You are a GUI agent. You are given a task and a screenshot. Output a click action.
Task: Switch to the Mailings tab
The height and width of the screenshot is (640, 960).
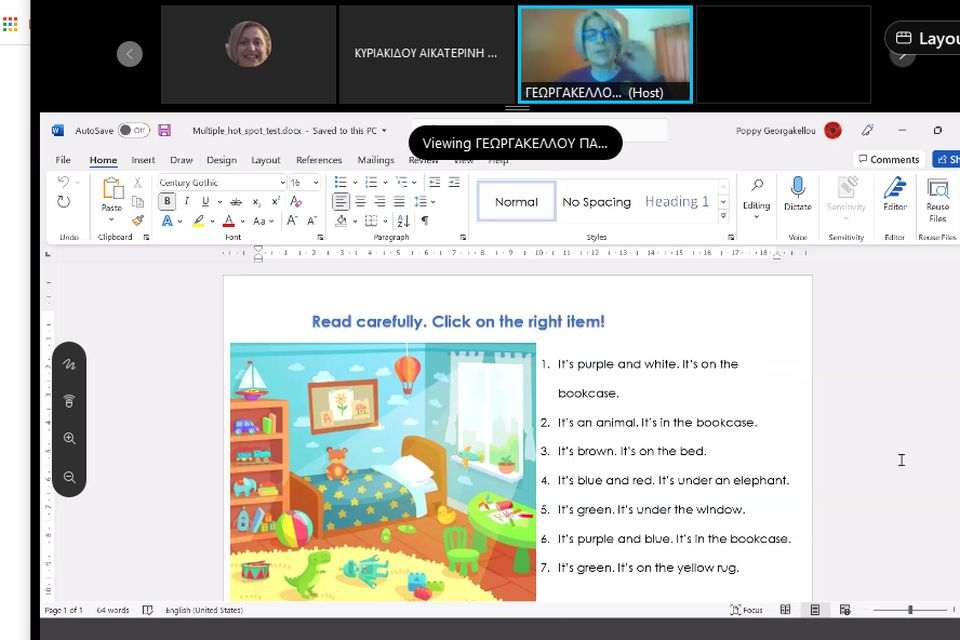[x=375, y=160]
